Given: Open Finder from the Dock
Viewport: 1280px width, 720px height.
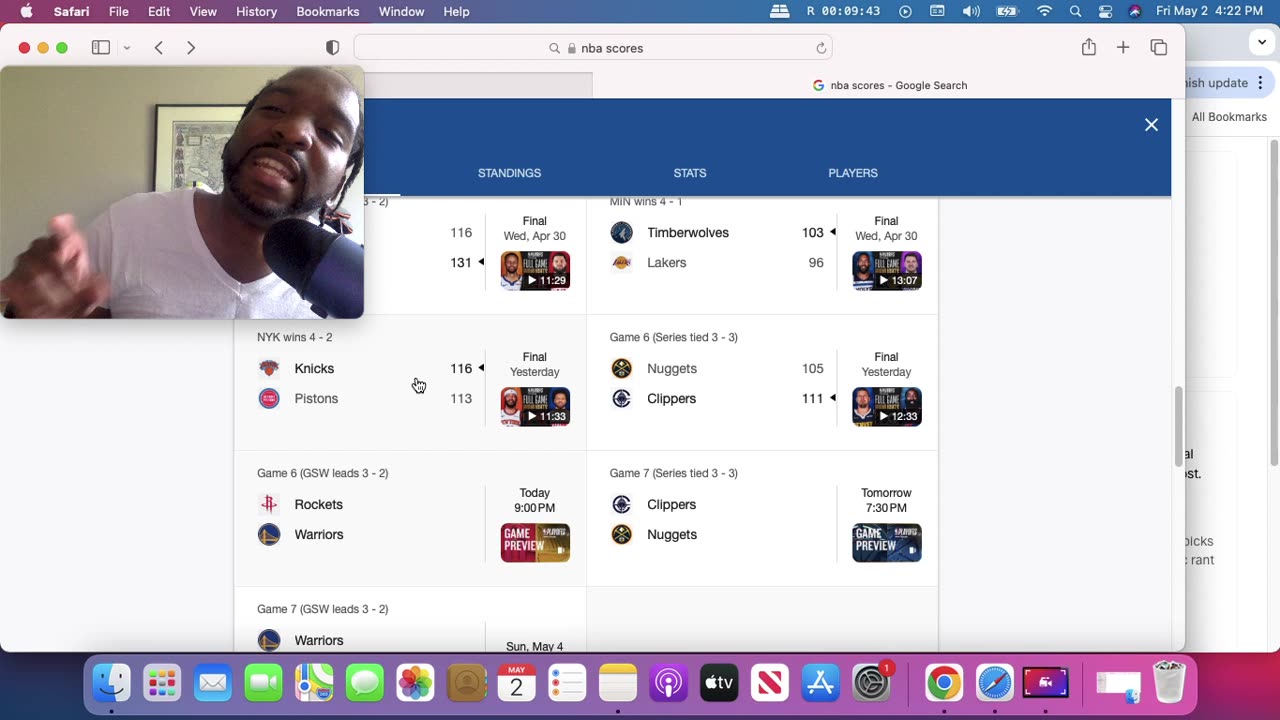Looking at the screenshot, I should coord(111,683).
